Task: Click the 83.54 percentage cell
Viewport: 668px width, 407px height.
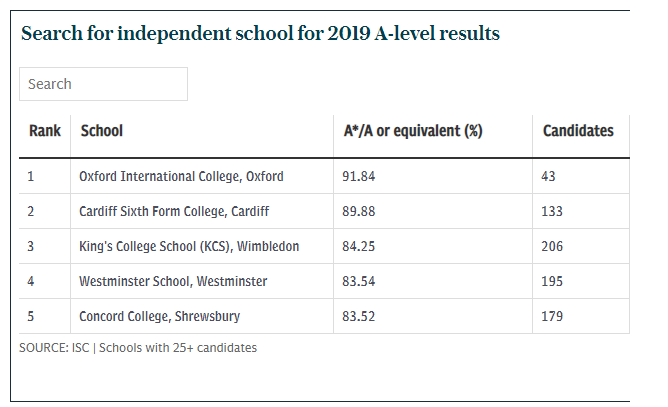Action: (x=359, y=281)
